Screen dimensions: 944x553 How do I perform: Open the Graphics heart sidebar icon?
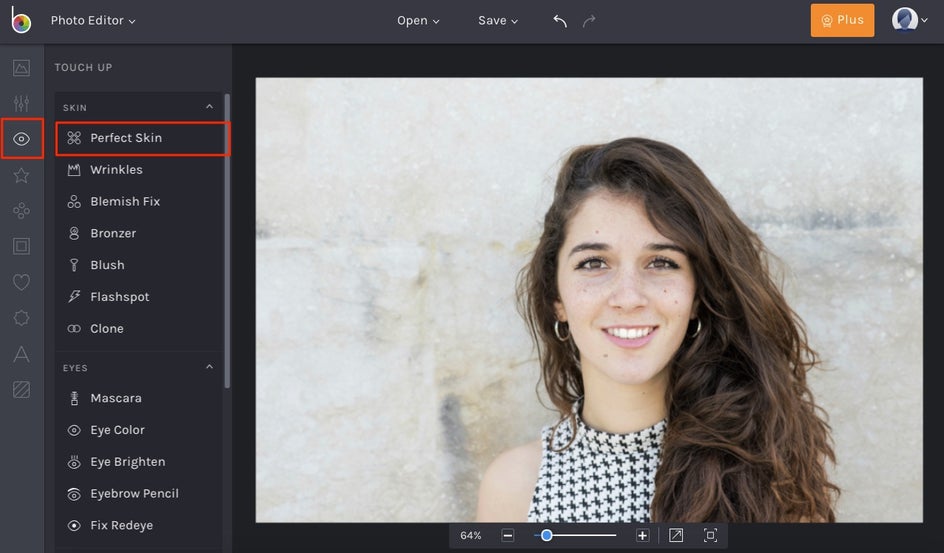pyautogui.click(x=21, y=282)
